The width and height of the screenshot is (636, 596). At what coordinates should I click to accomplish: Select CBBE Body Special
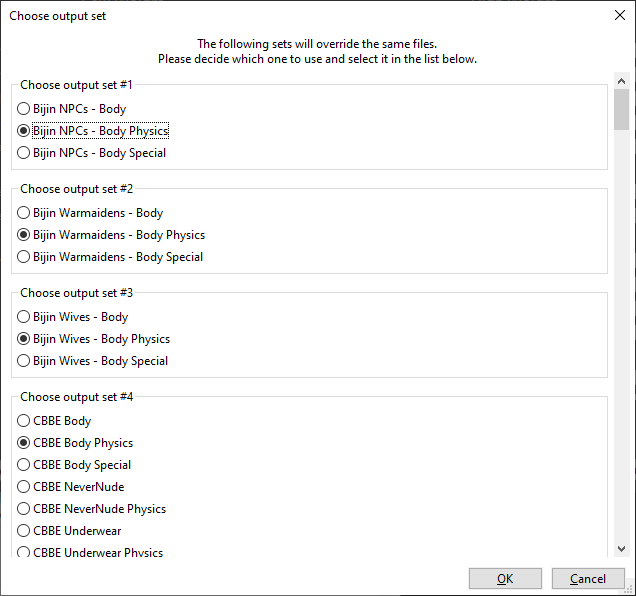(74, 465)
